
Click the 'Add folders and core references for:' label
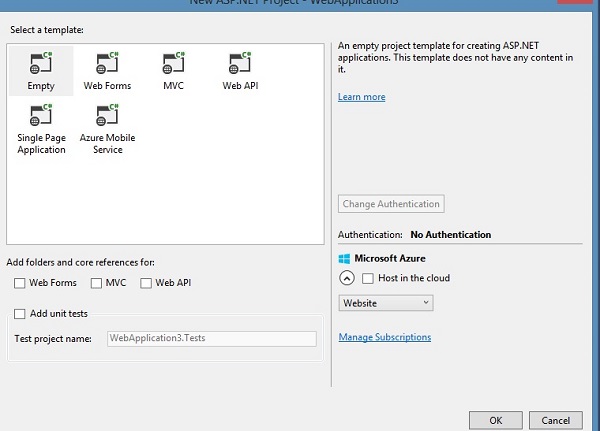point(80,263)
